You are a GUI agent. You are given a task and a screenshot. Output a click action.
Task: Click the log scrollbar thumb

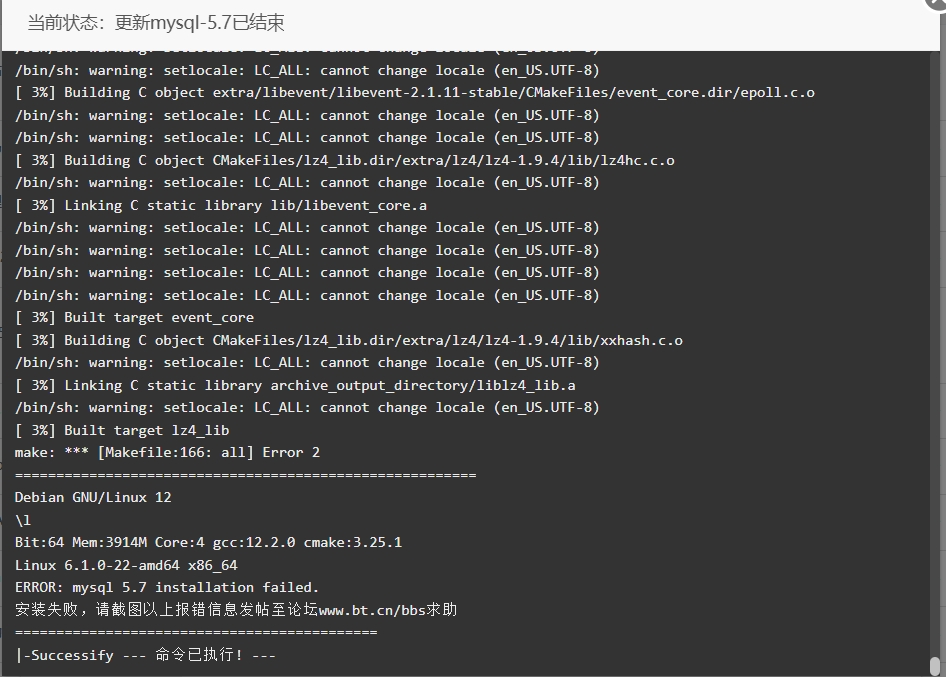[935, 666]
